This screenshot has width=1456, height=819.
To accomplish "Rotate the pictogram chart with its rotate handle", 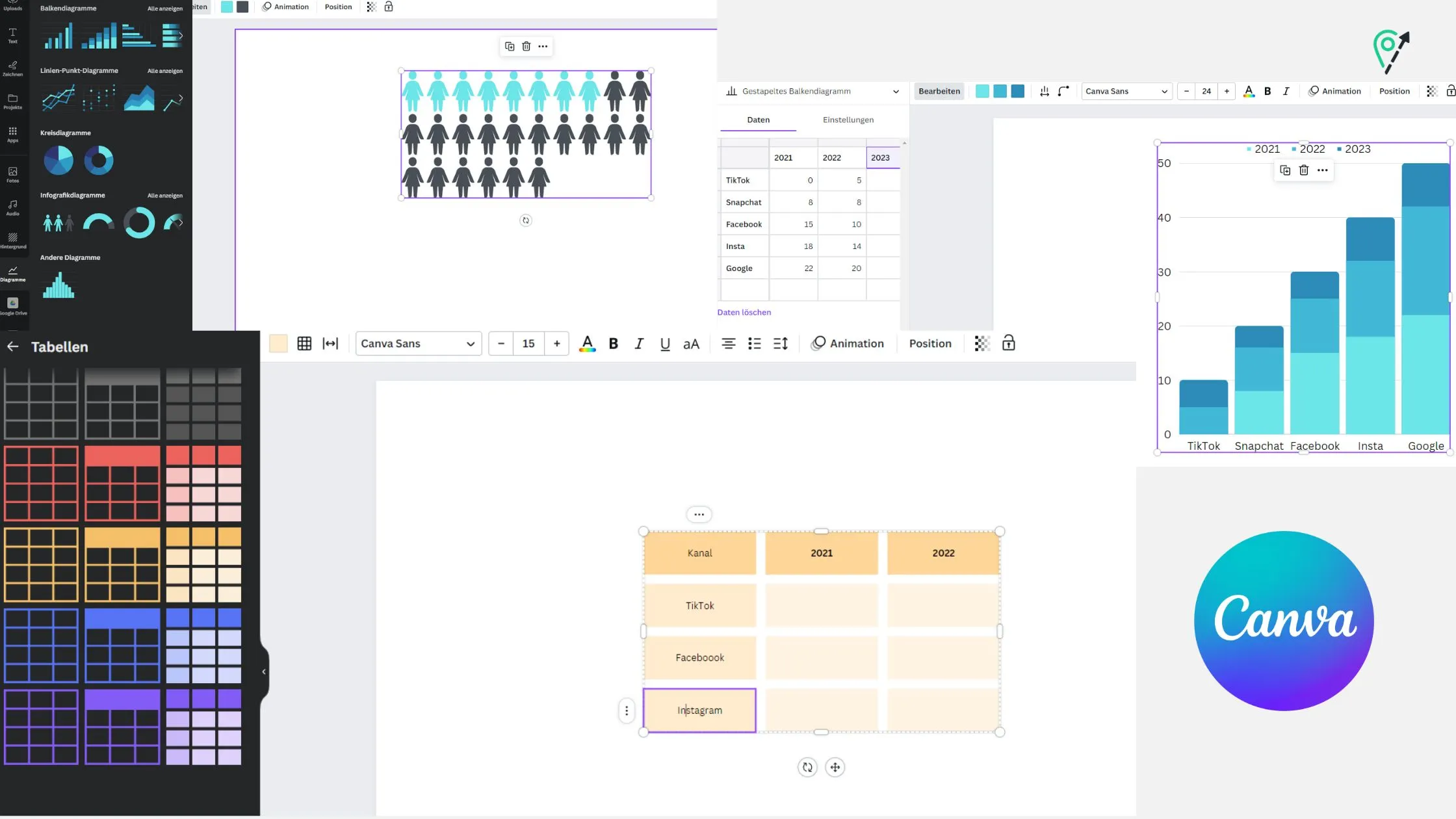I will 526,220.
